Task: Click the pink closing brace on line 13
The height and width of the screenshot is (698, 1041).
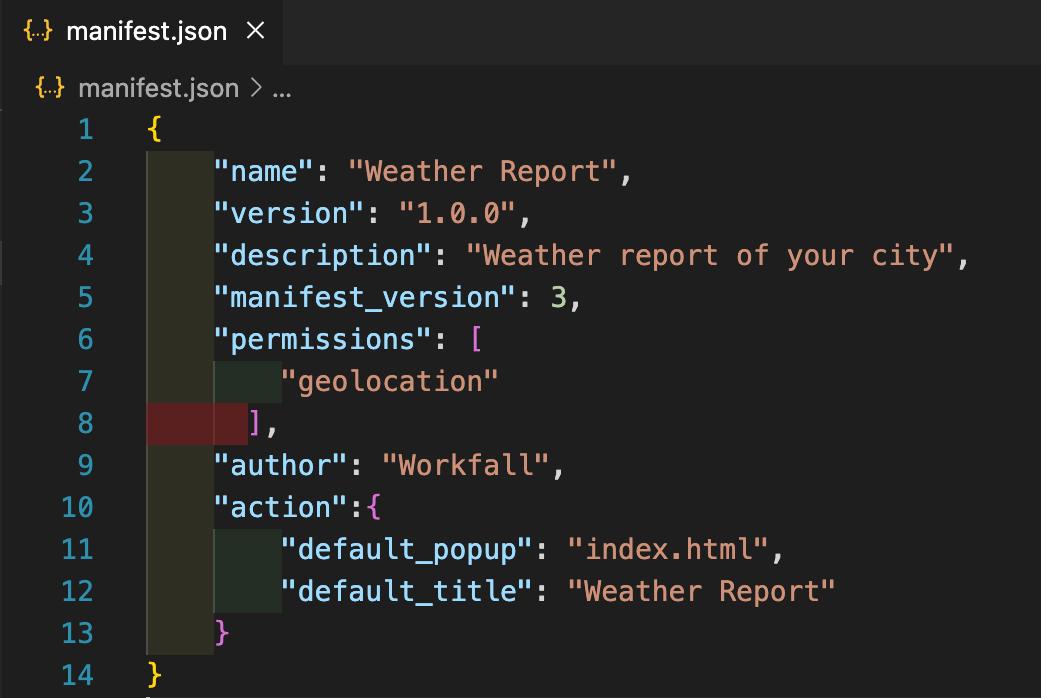Action: [222, 633]
